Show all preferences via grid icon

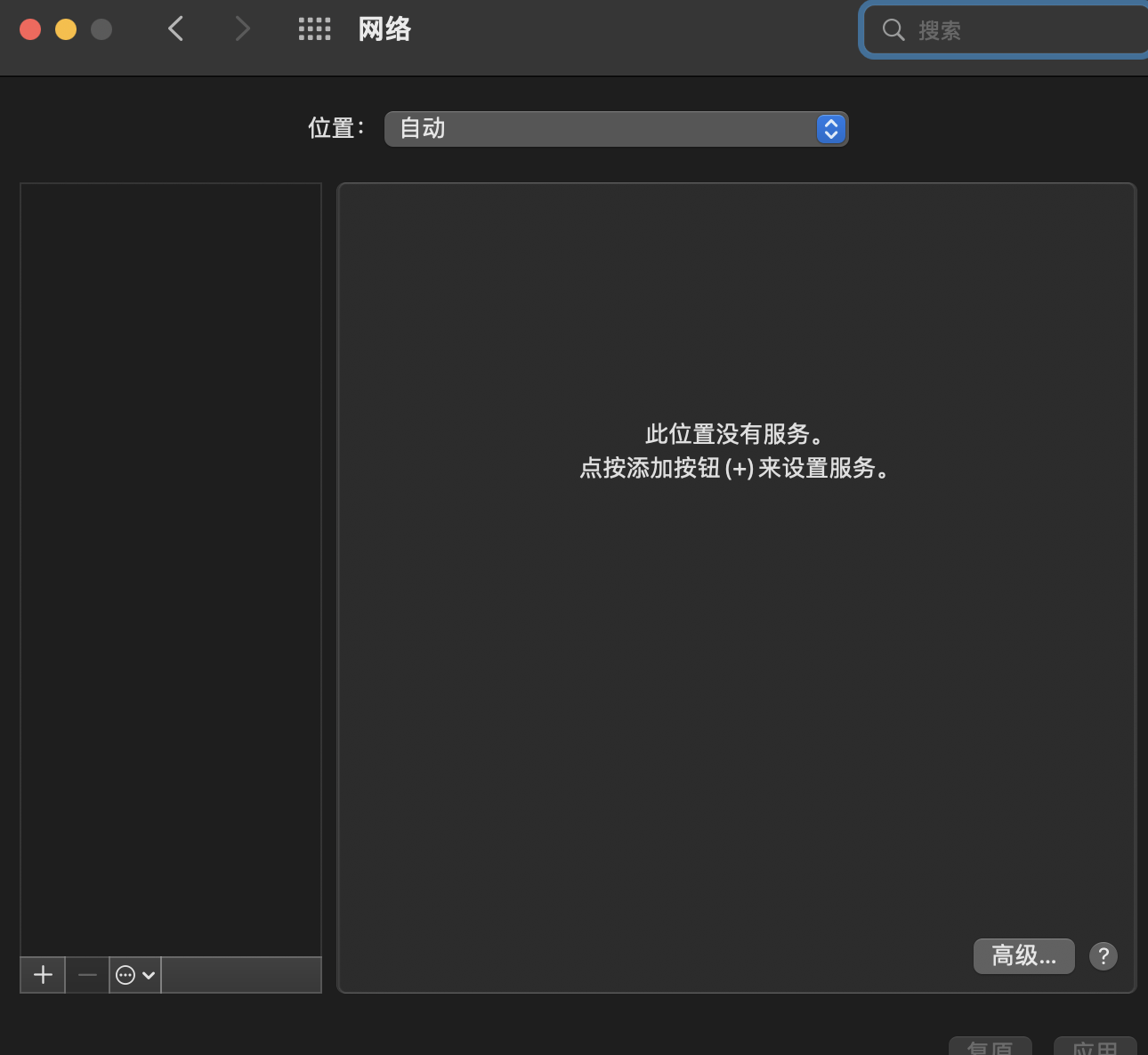click(x=314, y=29)
